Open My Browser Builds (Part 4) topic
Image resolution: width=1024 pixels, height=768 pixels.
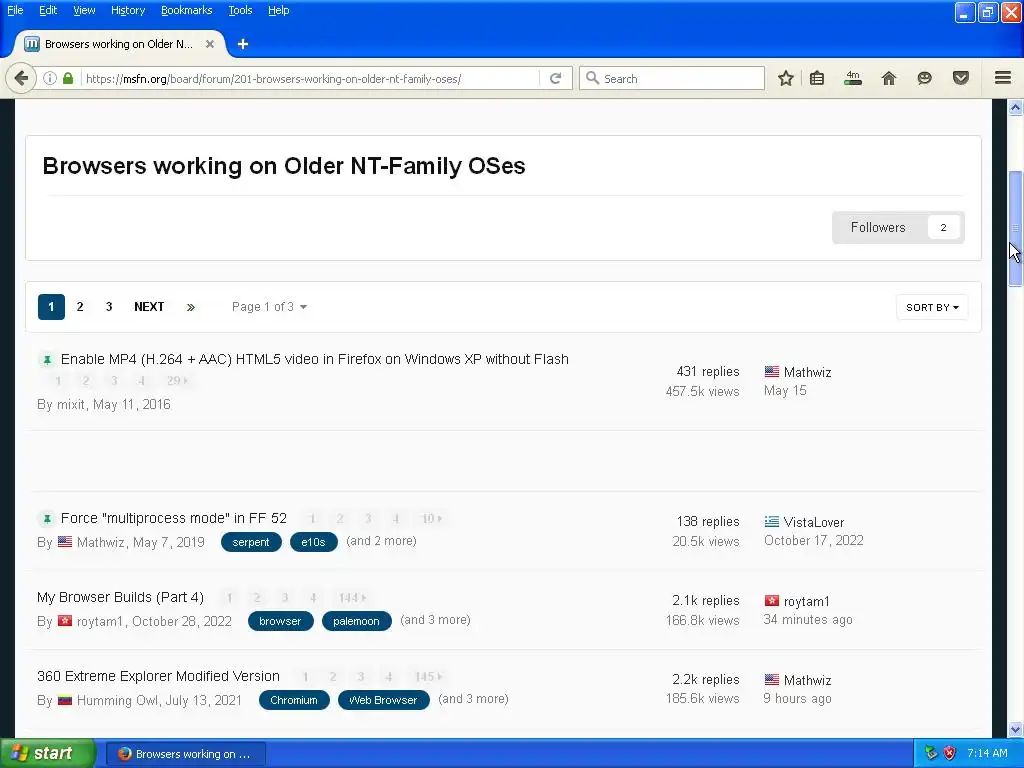click(120, 597)
